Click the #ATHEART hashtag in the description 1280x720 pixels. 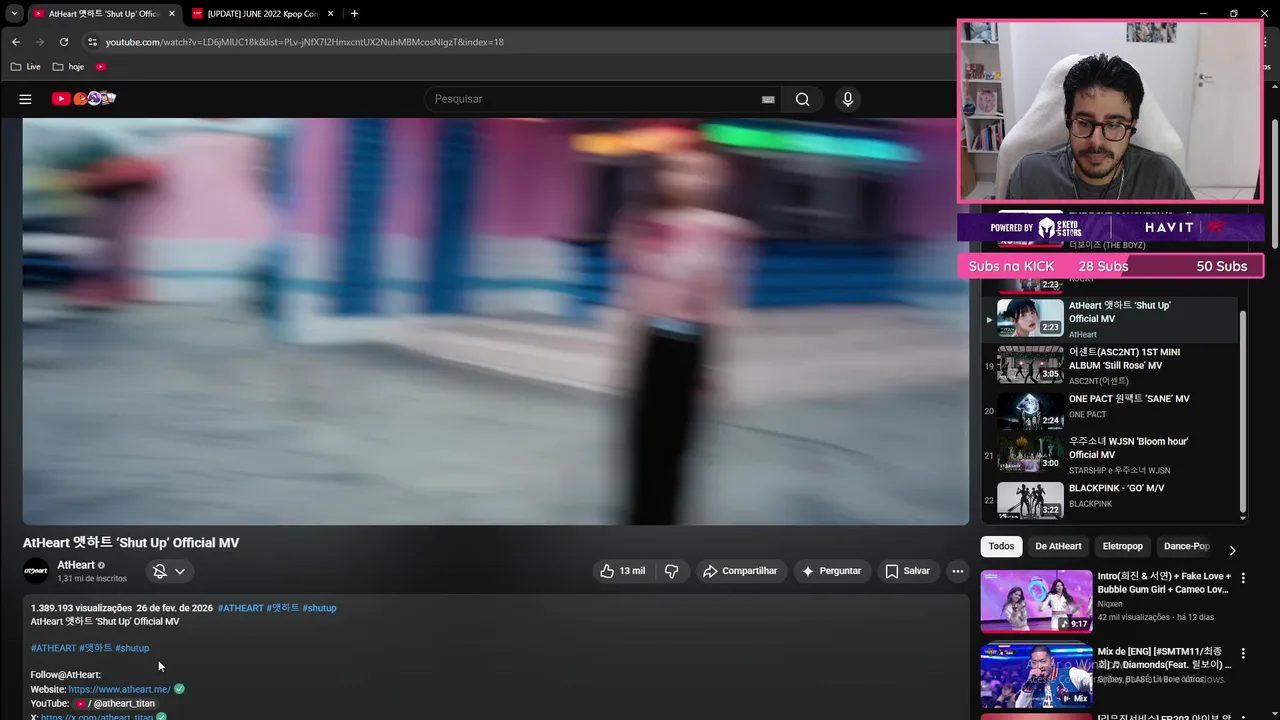click(53, 648)
